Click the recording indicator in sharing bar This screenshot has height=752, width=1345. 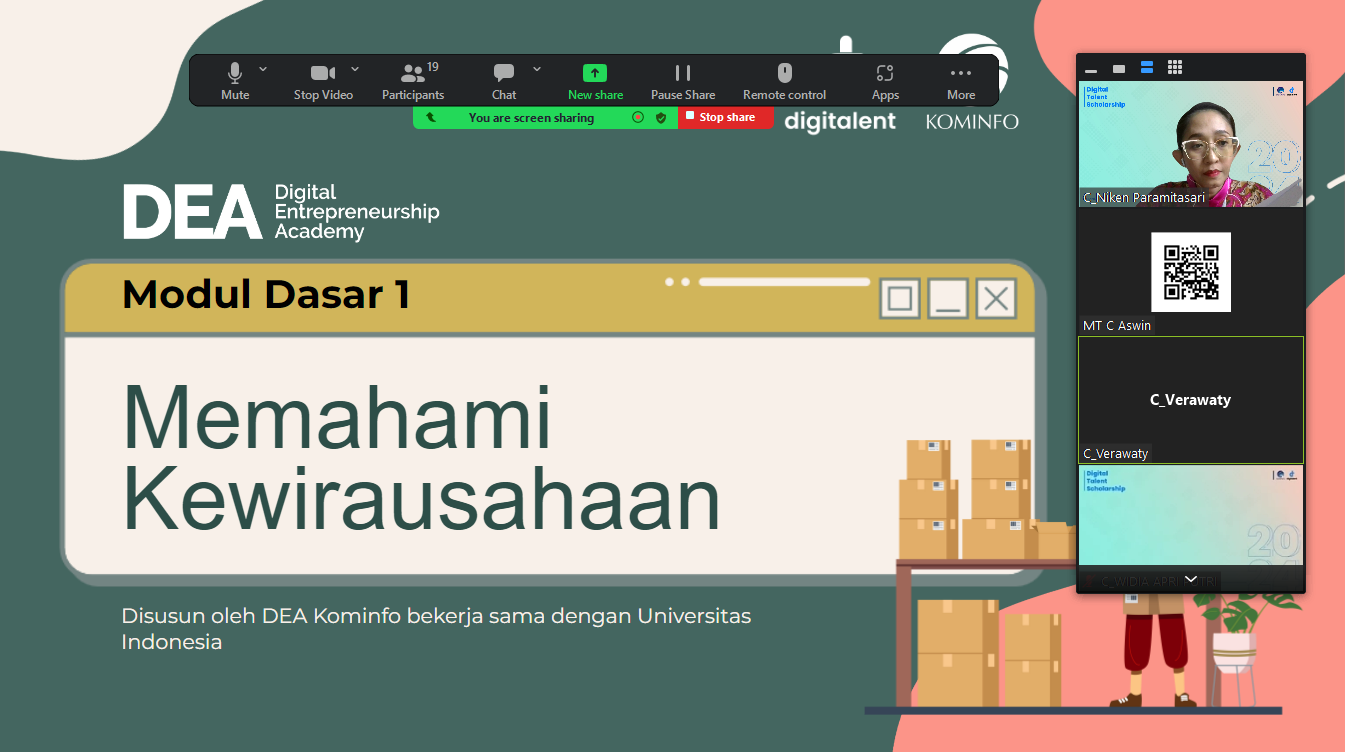click(x=638, y=117)
